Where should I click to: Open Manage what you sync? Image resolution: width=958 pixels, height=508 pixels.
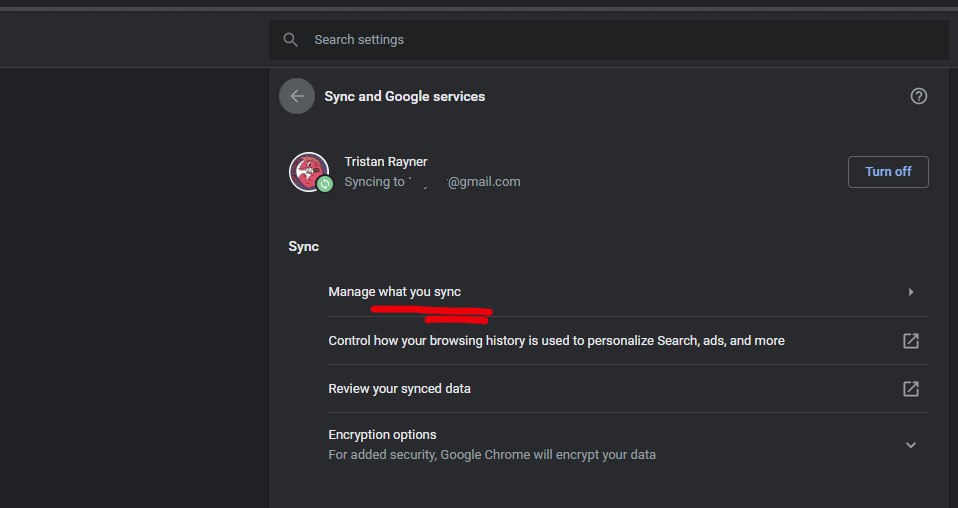[395, 292]
